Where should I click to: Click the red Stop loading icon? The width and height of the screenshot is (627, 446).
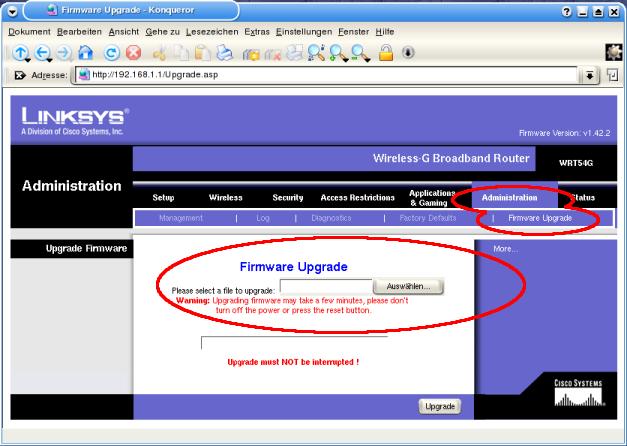(x=133, y=53)
